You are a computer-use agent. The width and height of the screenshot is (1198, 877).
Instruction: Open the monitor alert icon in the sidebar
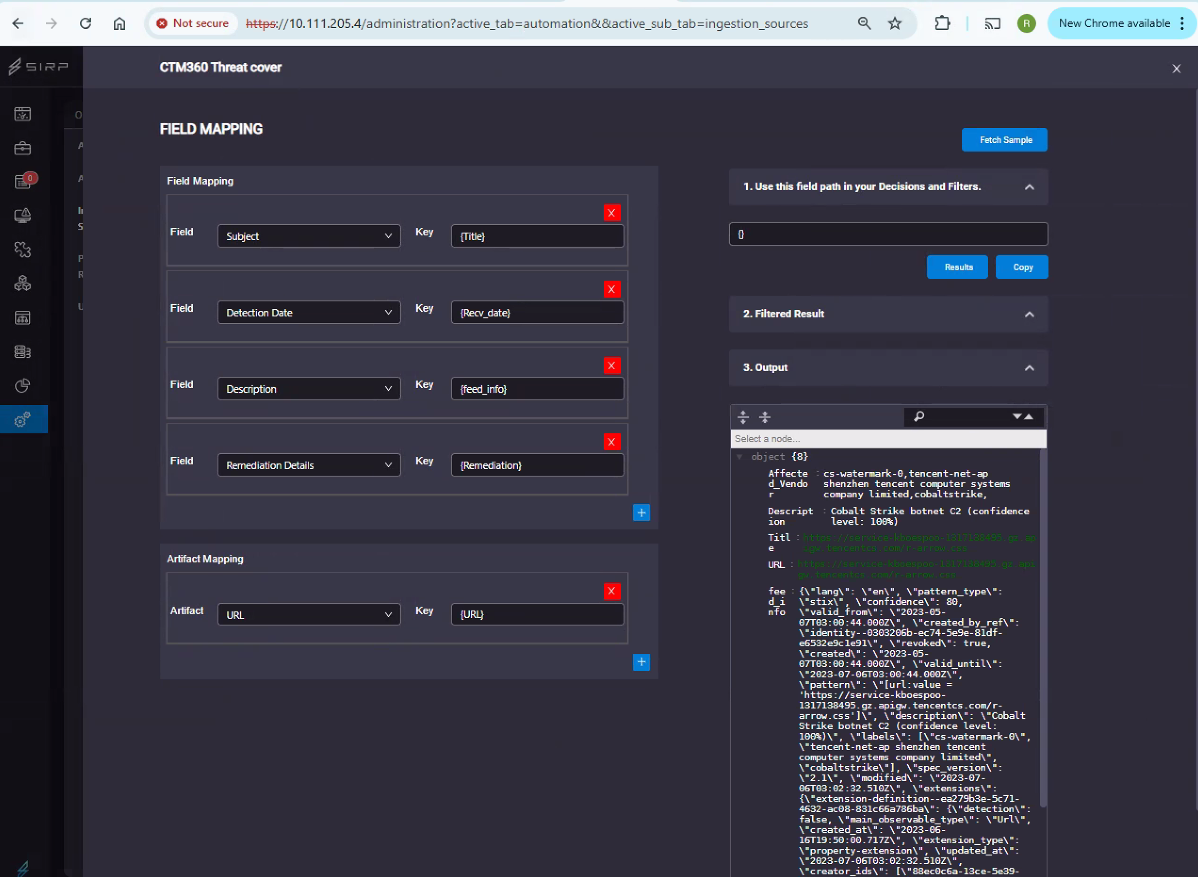click(23, 215)
